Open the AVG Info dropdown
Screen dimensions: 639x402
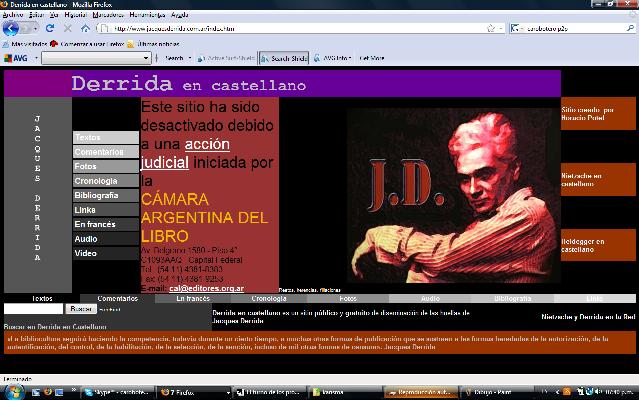tap(333, 58)
